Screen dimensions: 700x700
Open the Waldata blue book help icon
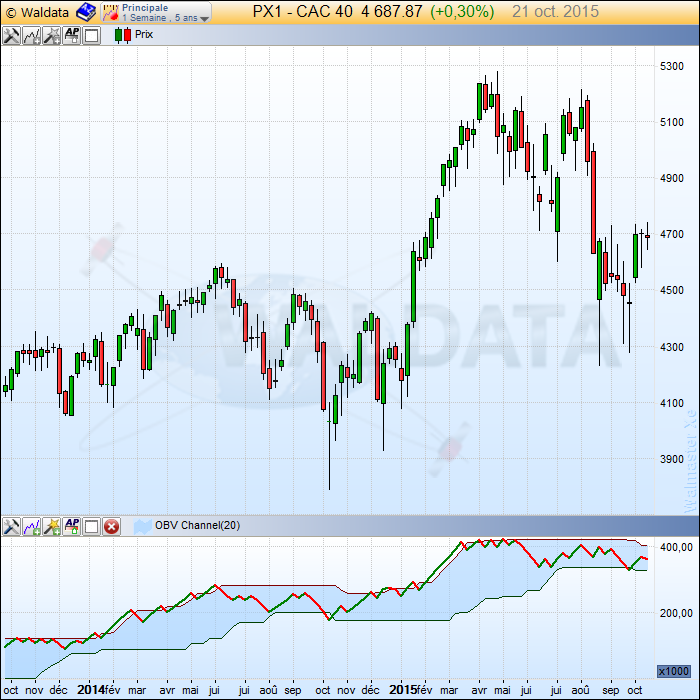pyautogui.click(x=85, y=12)
